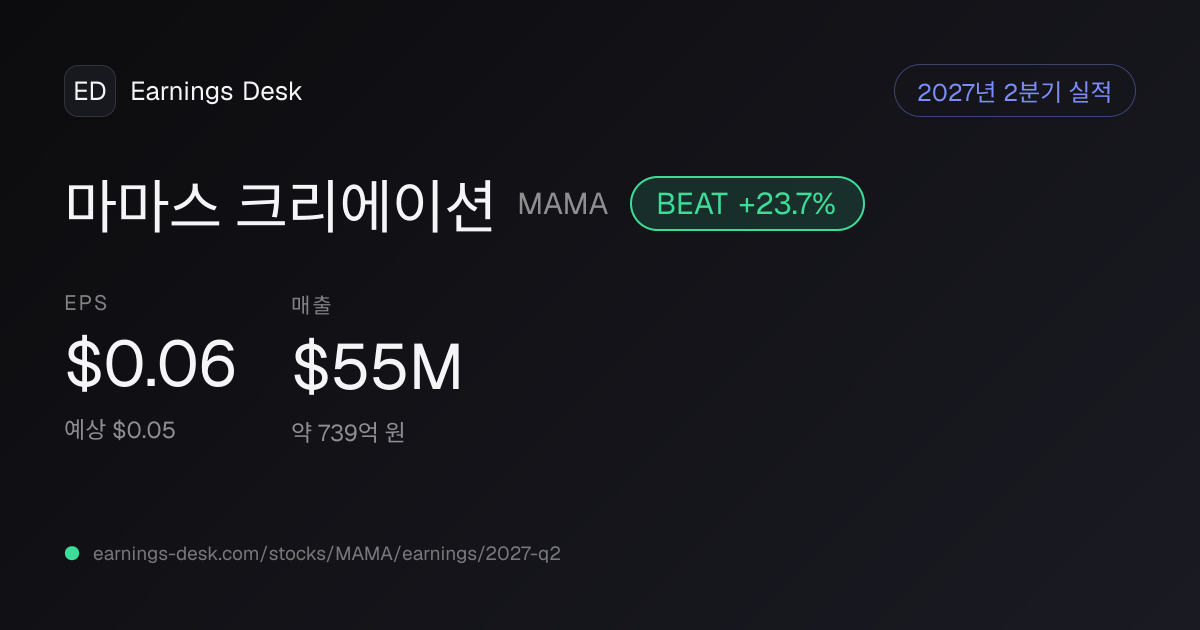Select the $0.05 expected EPS figure
The image size is (1200, 630).
click(x=144, y=430)
